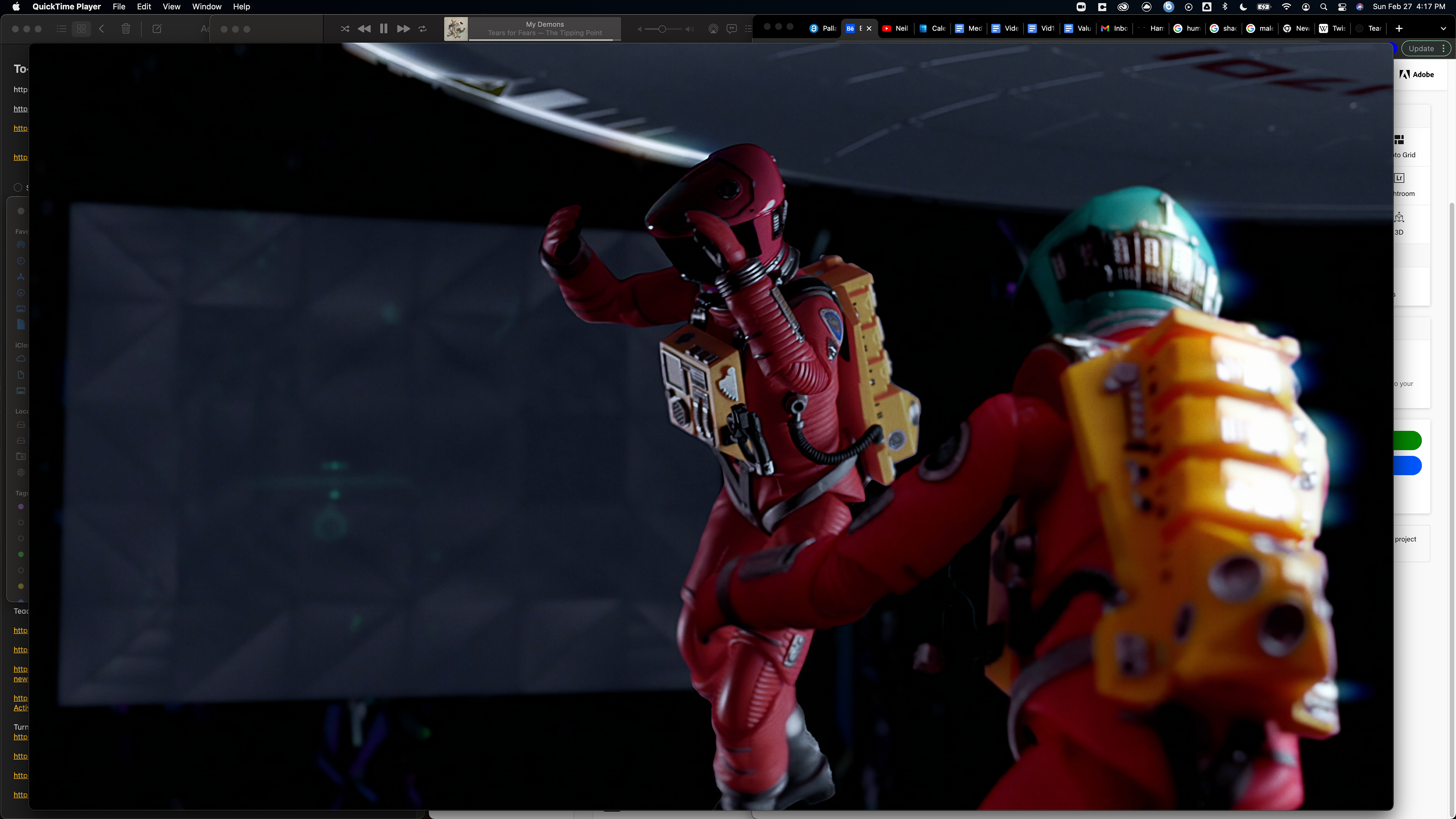This screenshot has height=819, width=1456.
Task: Switch to the Neil YouTube tab
Action: click(x=895, y=28)
